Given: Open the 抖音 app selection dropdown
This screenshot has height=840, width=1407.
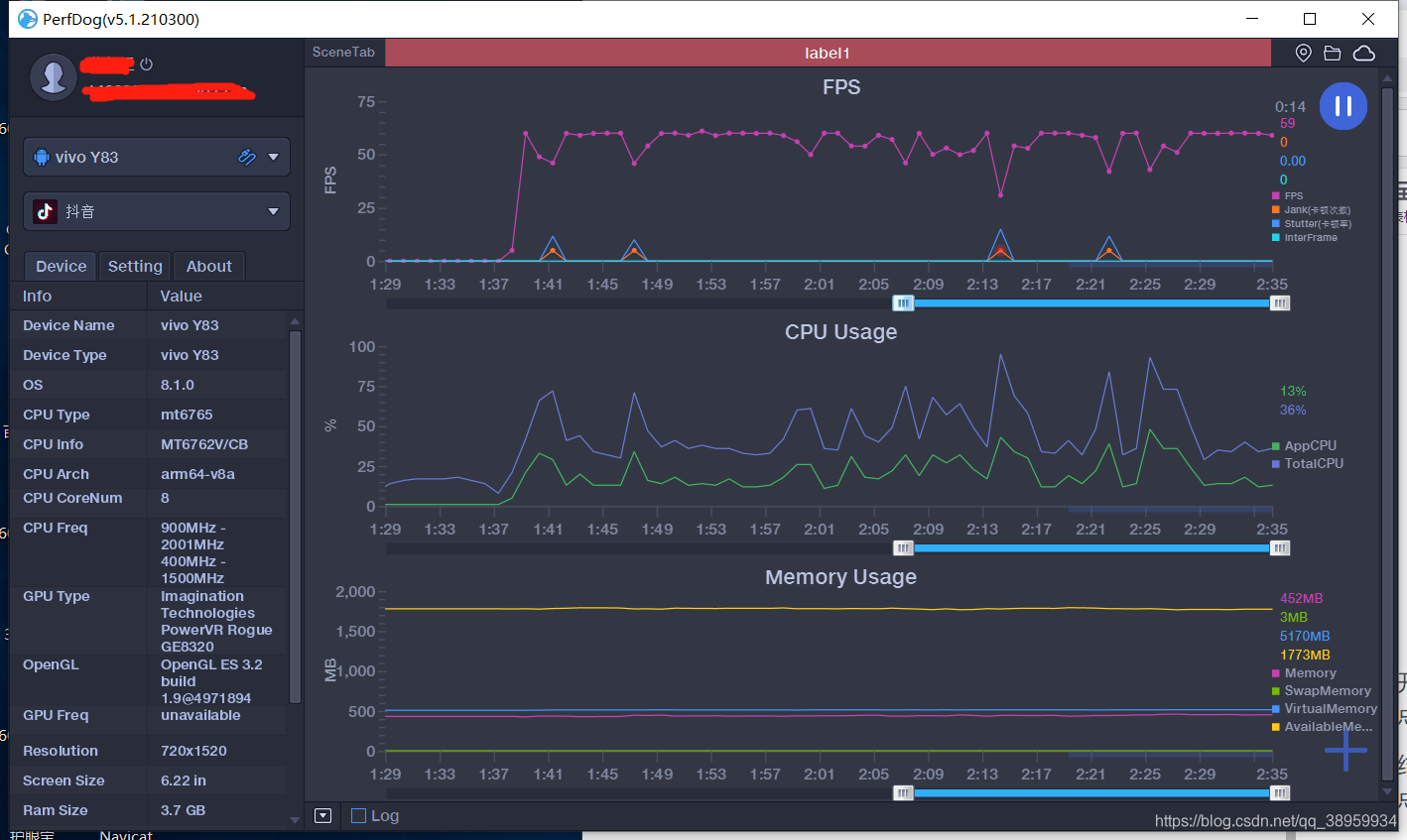Looking at the screenshot, I should pyautogui.click(x=273, y=211).
